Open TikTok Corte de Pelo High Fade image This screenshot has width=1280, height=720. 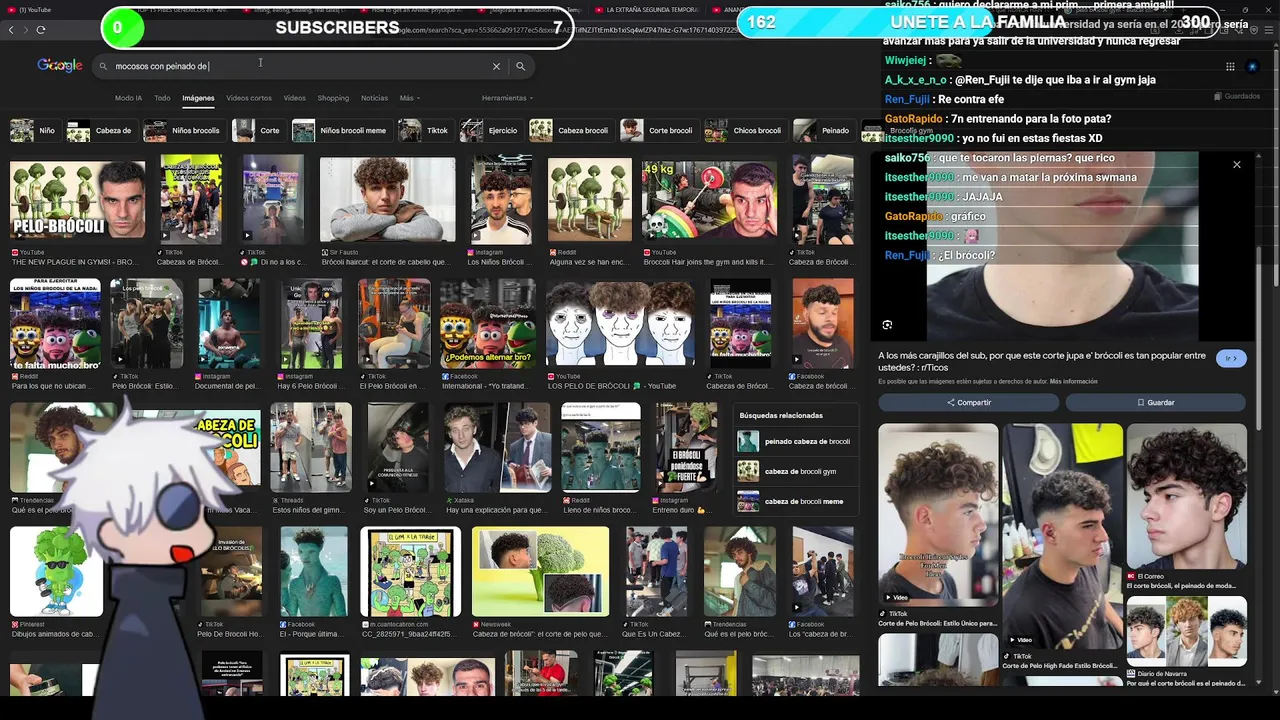tap(1062, 536)
